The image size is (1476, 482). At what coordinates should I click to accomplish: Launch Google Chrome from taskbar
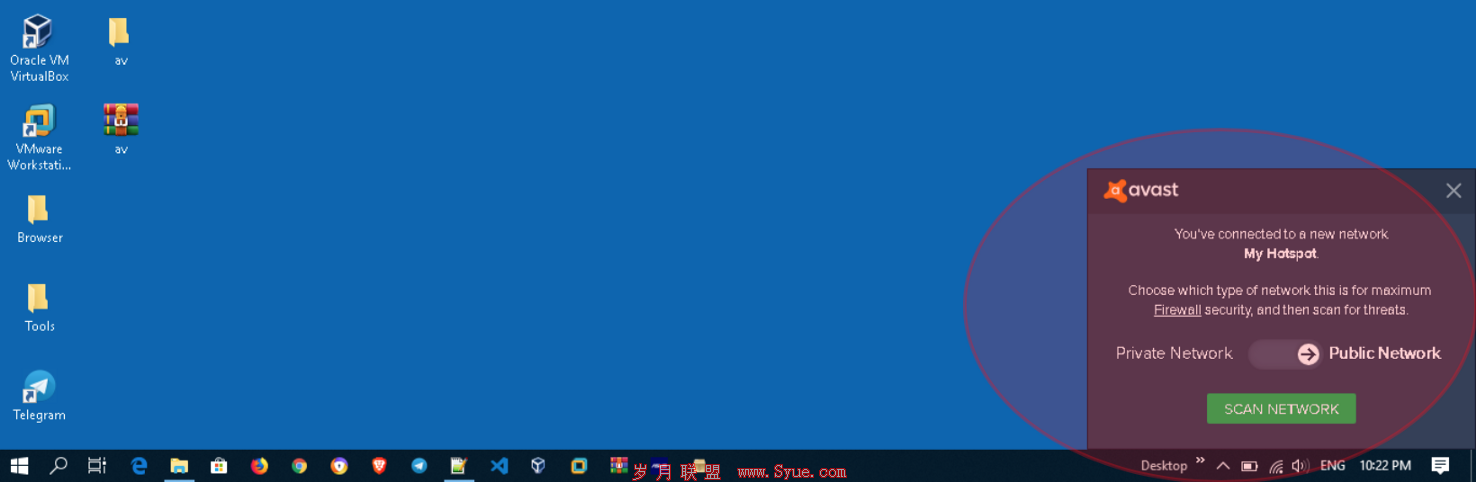click(x=299, y=465)
